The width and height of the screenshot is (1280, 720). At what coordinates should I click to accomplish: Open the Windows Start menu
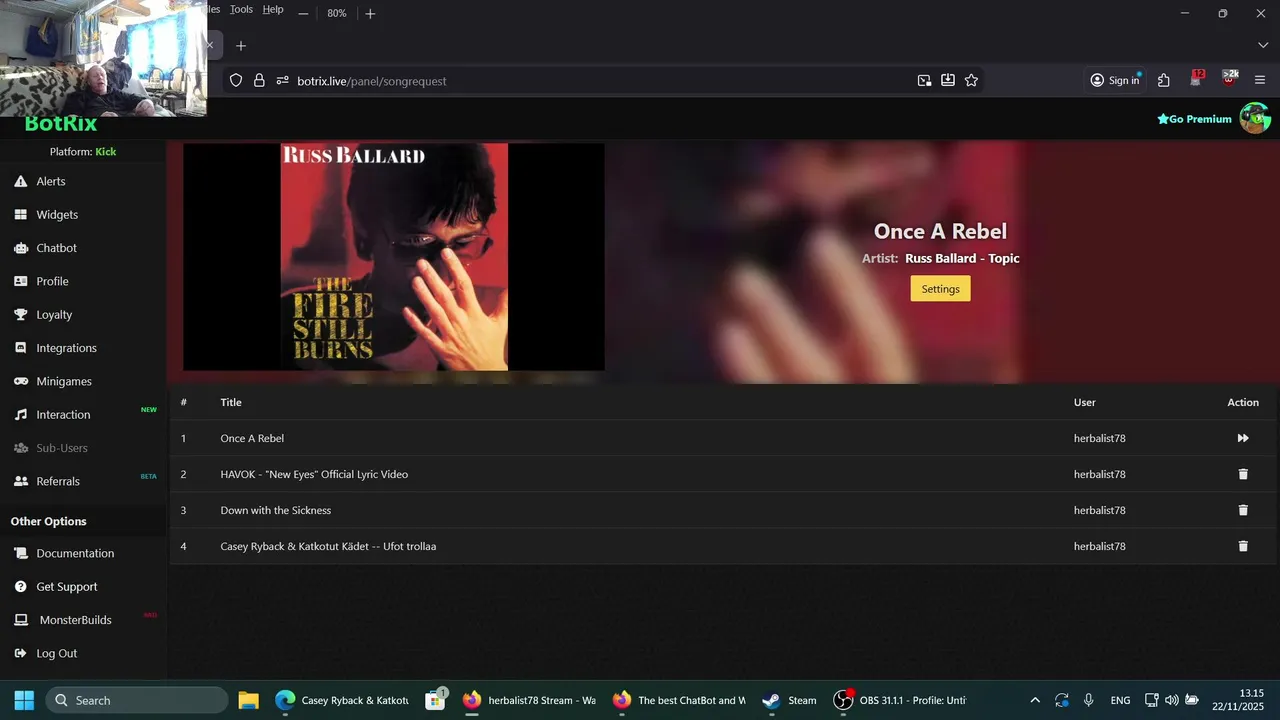coord(24,700)
